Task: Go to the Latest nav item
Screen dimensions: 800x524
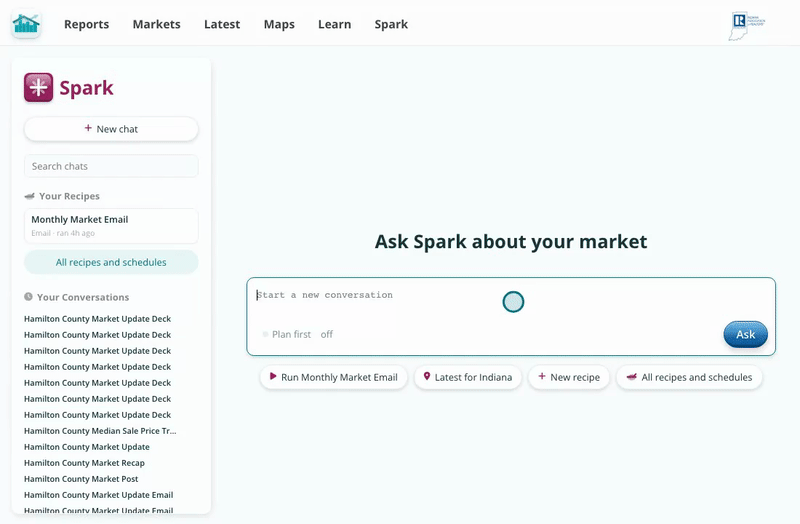Action: (222, 24)
